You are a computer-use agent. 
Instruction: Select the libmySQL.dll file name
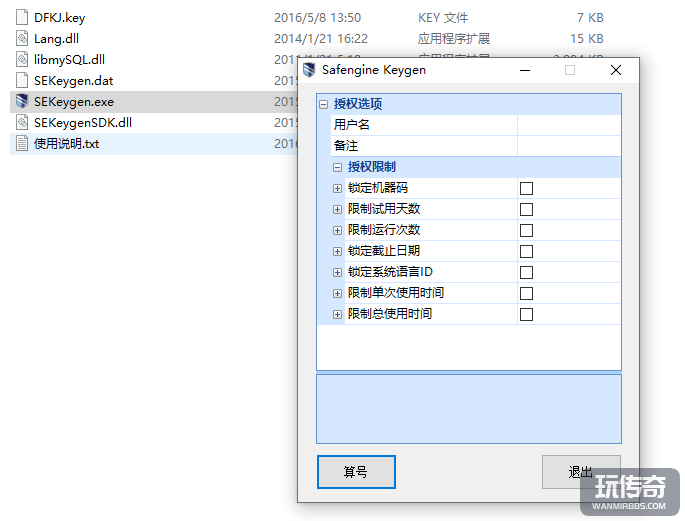69,59
